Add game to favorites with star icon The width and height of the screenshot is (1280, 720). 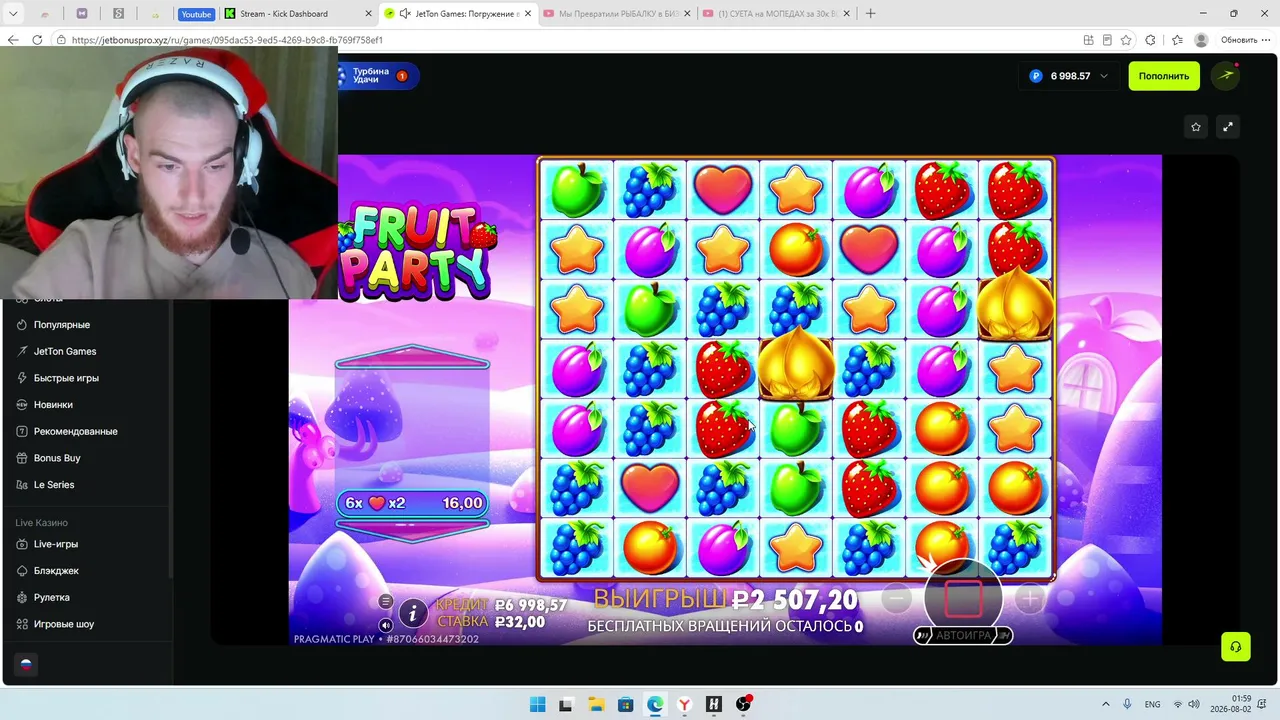coord(1196,127)
